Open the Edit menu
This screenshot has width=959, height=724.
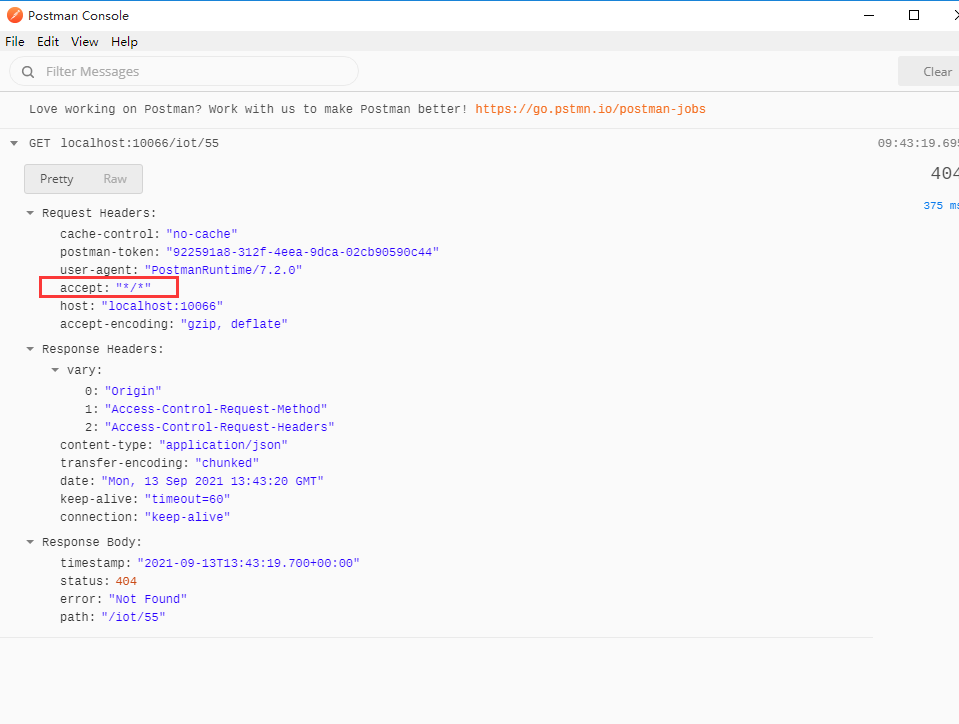point(48,42)
